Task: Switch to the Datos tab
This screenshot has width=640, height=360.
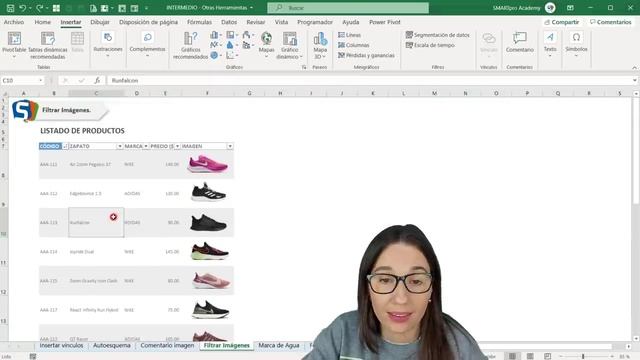Action: point(229,22)
